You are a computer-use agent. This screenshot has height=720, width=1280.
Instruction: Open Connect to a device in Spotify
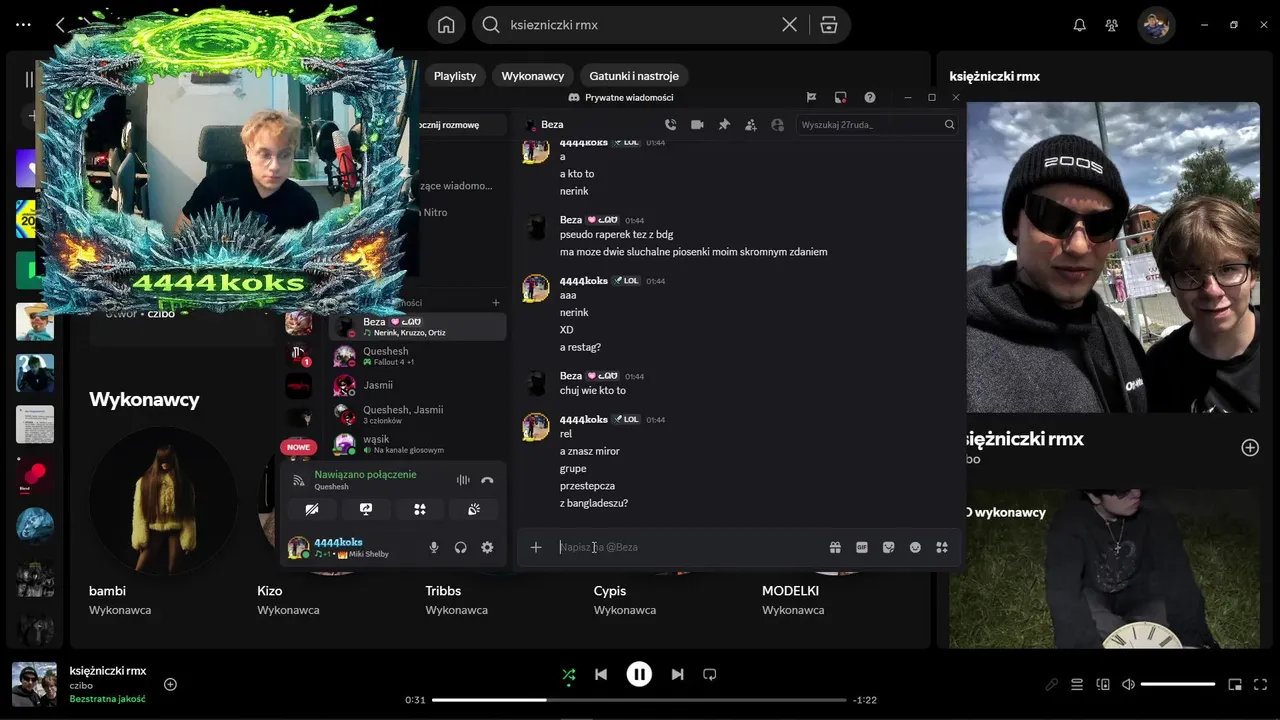pos(1103,684)
